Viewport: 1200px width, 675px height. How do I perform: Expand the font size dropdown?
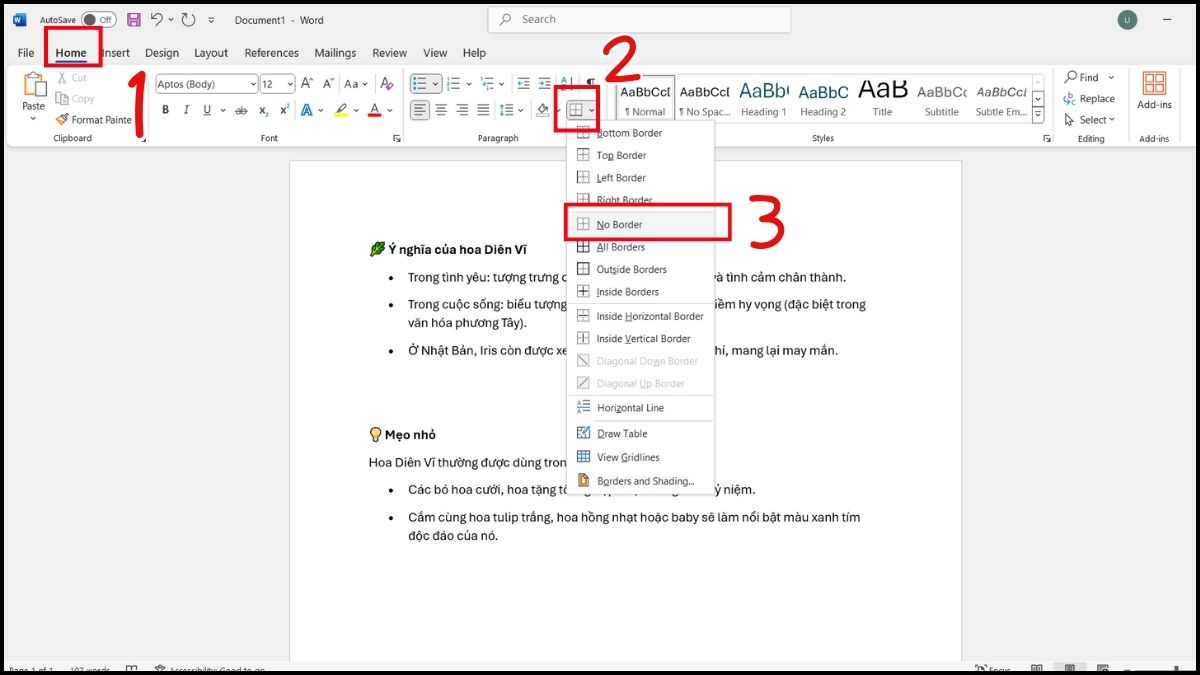290,85
